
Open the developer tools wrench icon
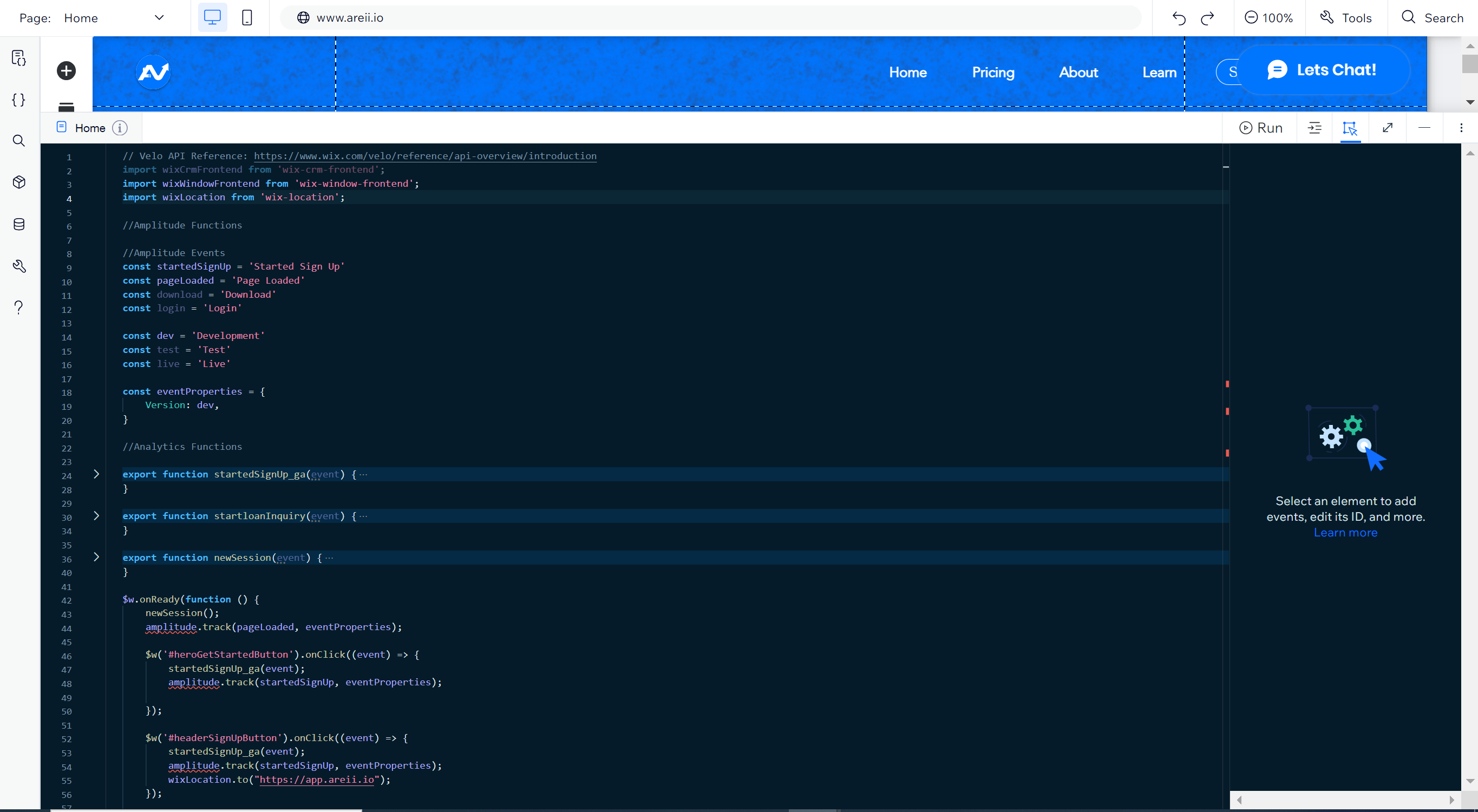coord(19,266)
